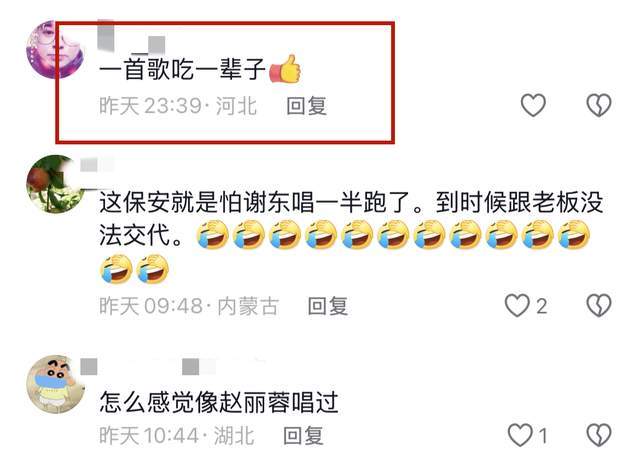Dislike the 赵丽蓉 comment with broken heart
This screenshot has height=466, width=640.
coord(598,435)
